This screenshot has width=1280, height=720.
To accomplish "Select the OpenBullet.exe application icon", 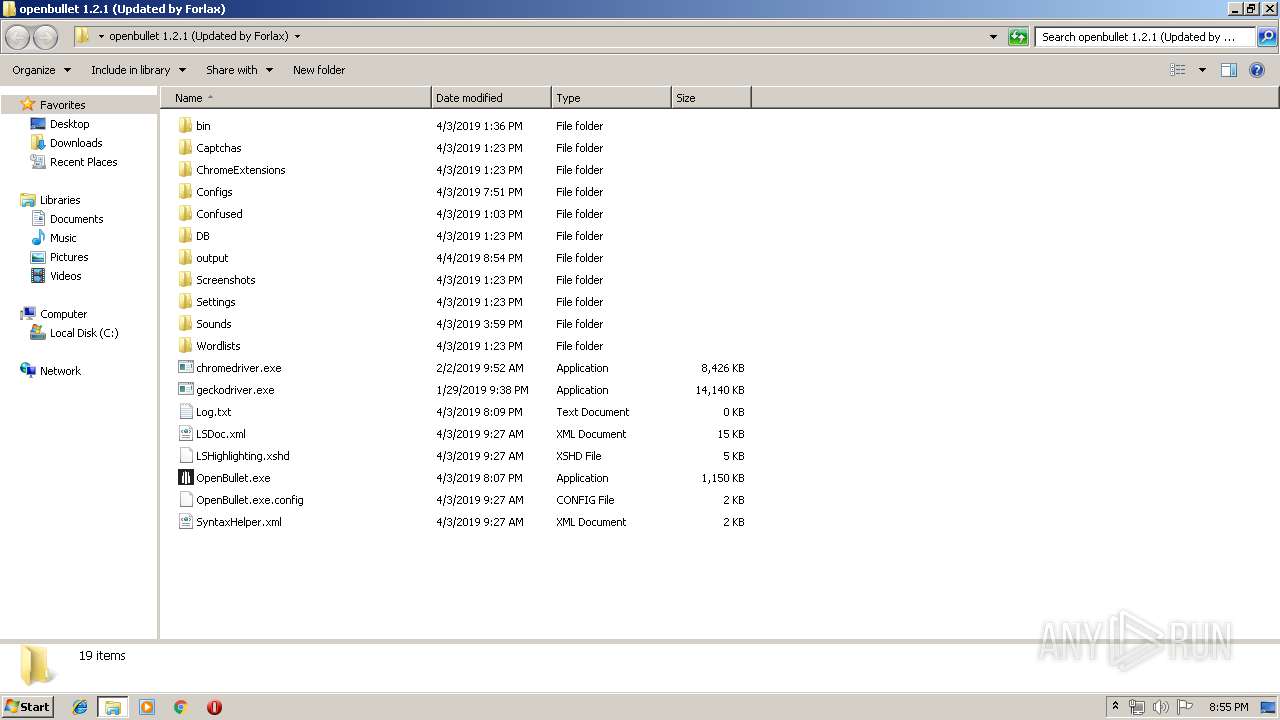I will coord(185,478).
